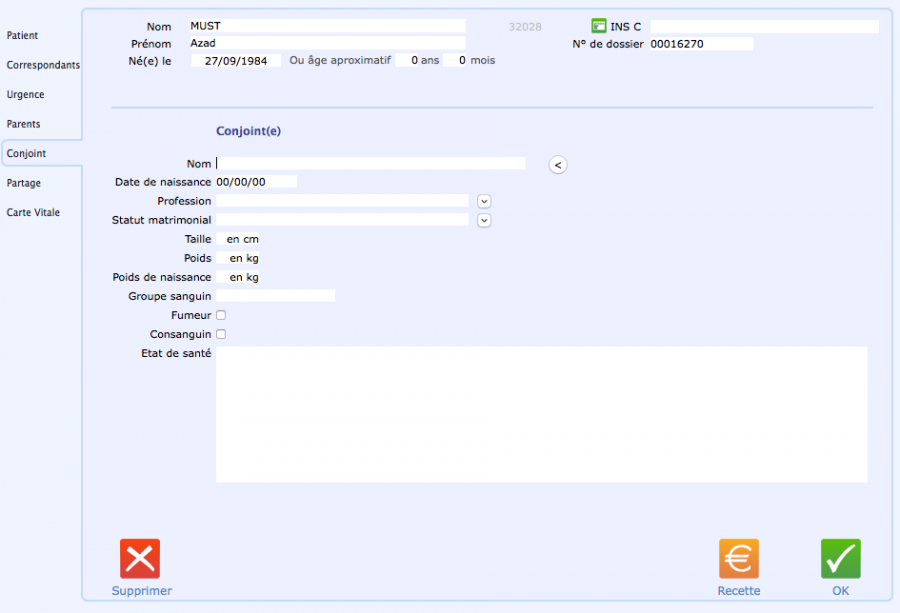
Task: Click the OK text label
Action: point(840,591)
